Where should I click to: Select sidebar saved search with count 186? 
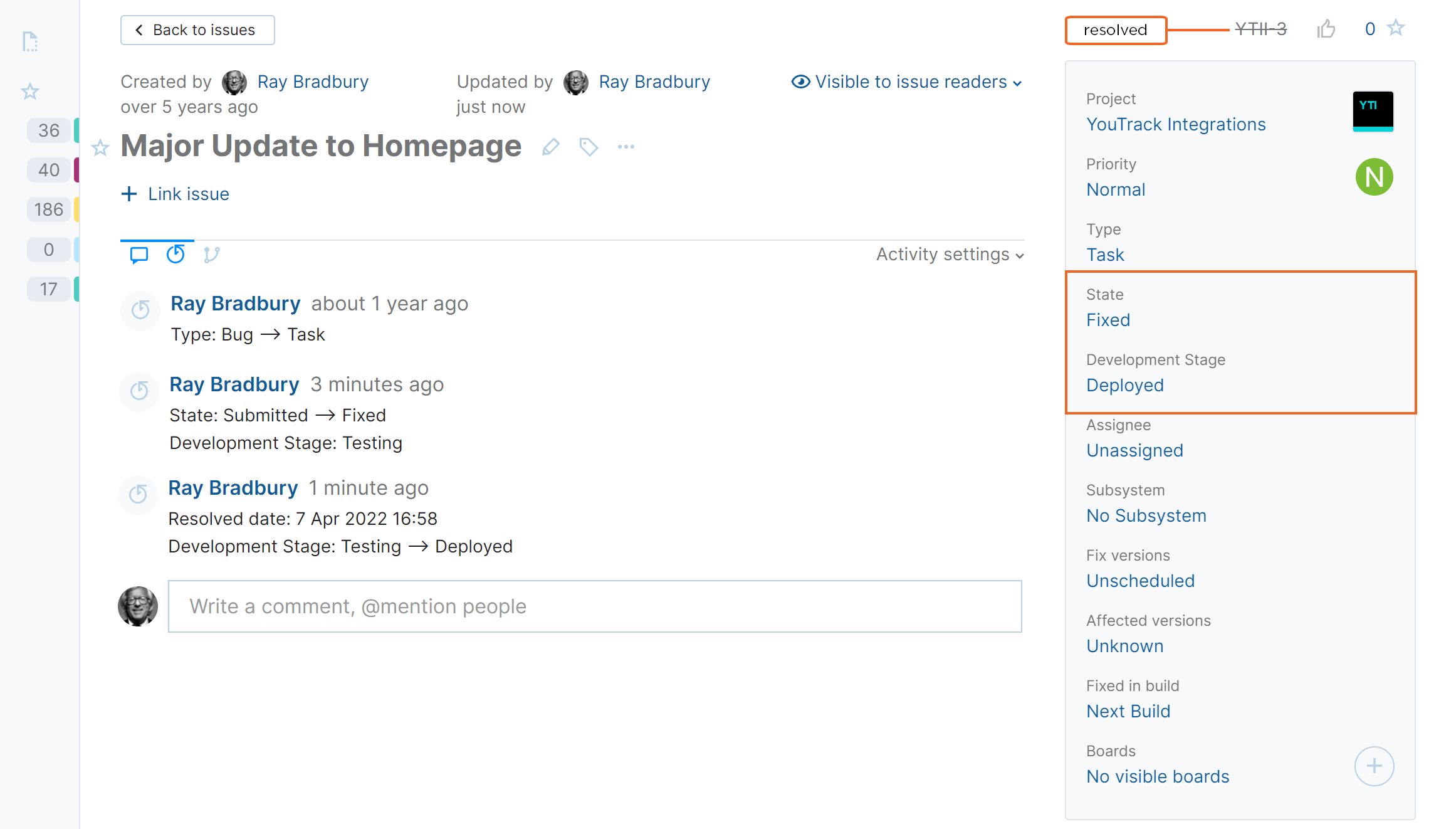click(x=49, y=209)
